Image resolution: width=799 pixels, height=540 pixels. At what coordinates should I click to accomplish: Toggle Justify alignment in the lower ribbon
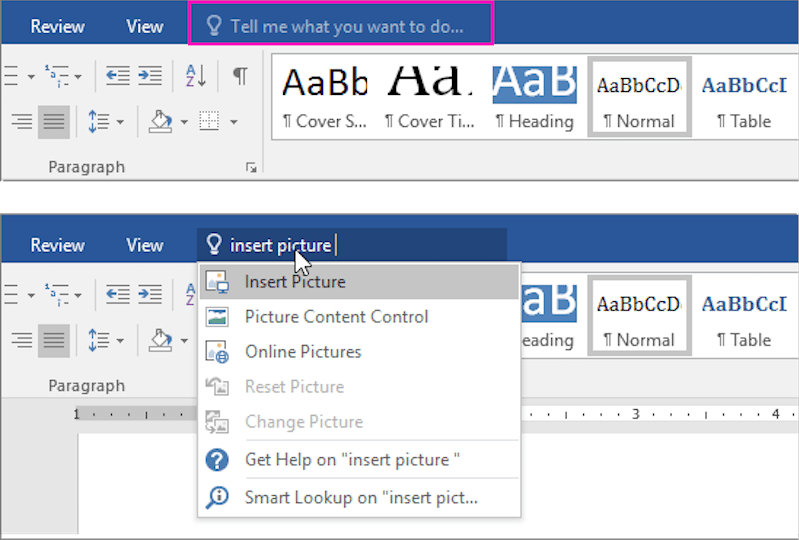point(54,341)
